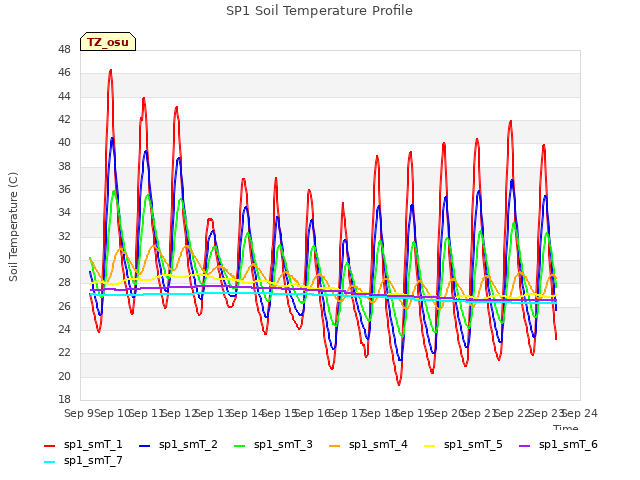Click the purple sp1_smT_6 legend swatch
The image size is (640, 480).
(524, 446)
